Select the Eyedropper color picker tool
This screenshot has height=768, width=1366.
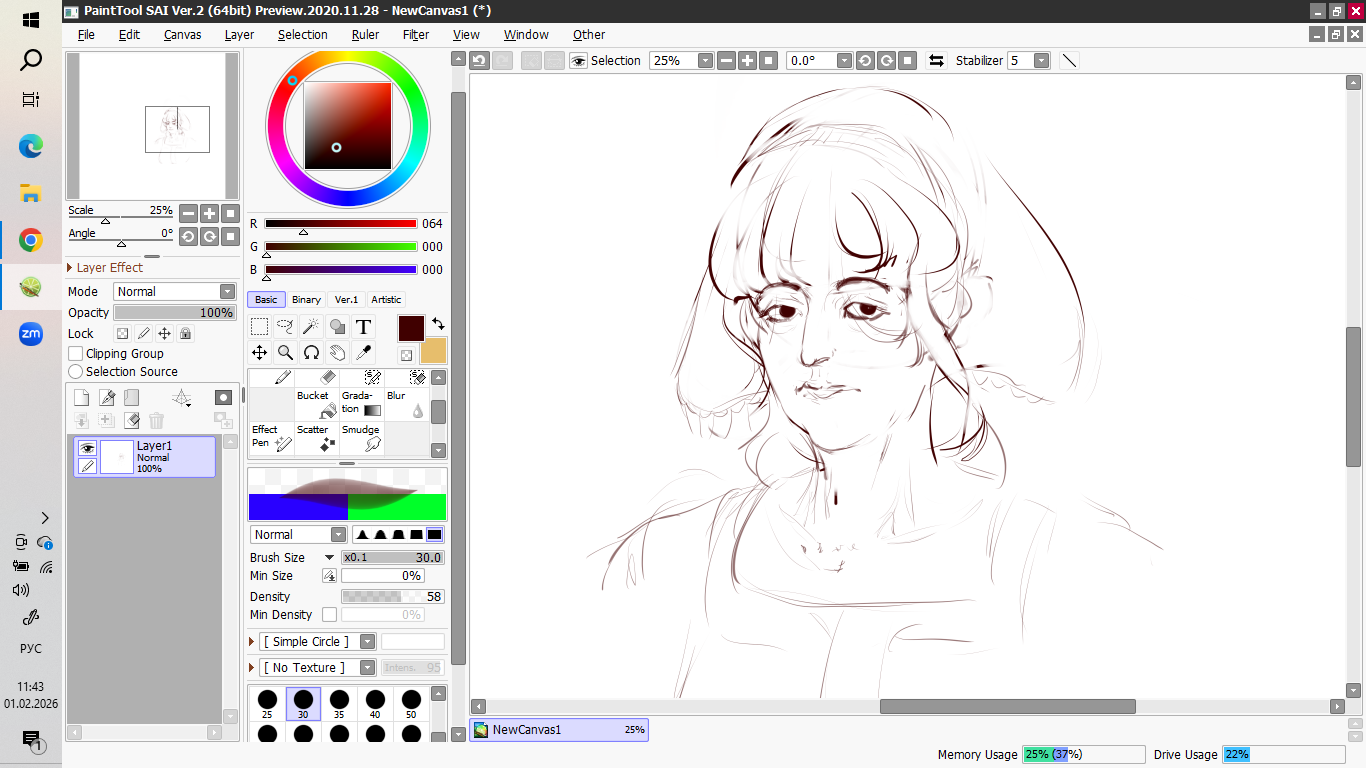[x=363, y=352]
